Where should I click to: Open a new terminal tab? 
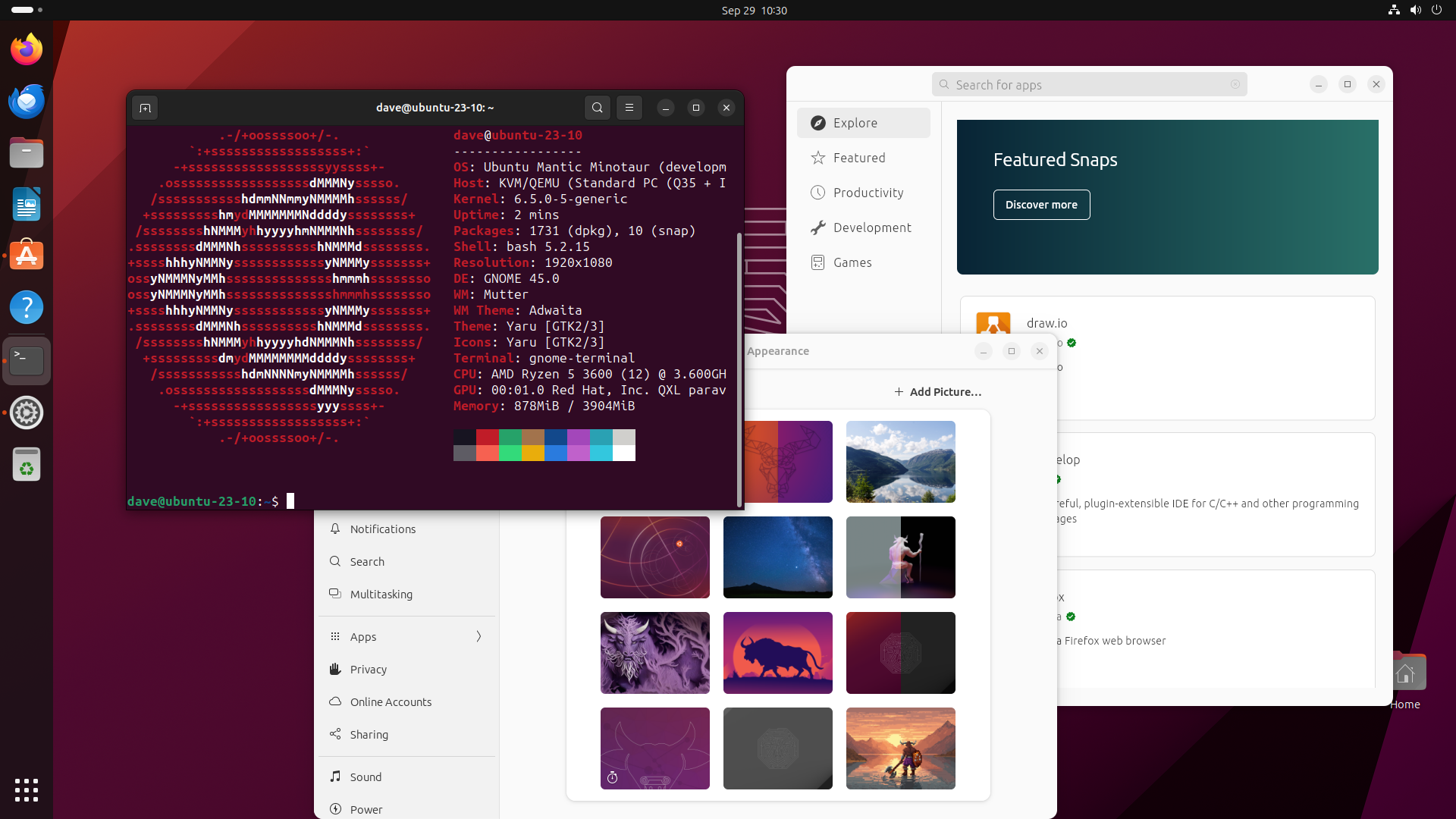pyautogui.click(x=145, y=108)
